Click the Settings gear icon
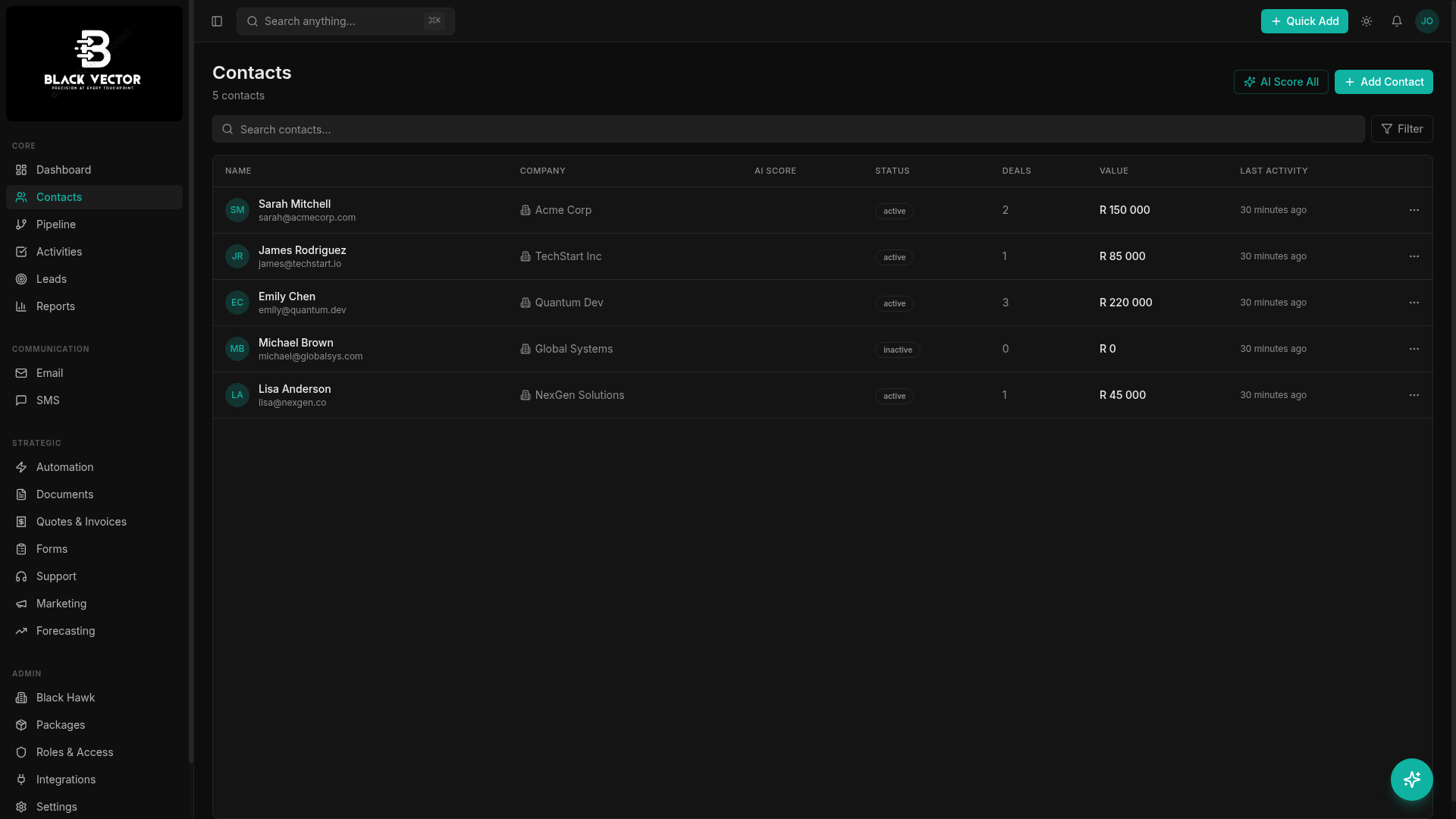This screenshot has width=1456, height=819. coord(21,807)
